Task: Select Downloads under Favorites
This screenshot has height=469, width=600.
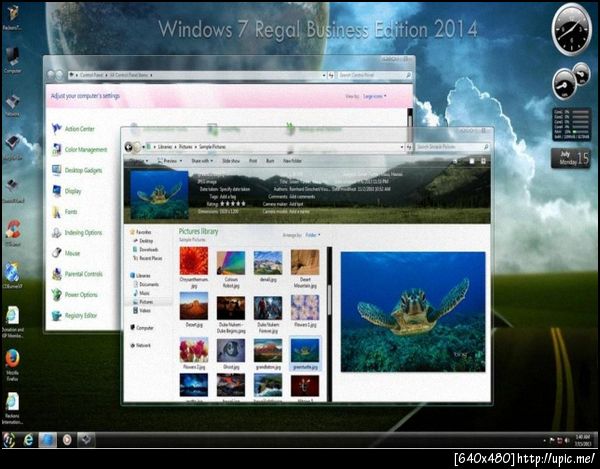Action: pos(145,249)
